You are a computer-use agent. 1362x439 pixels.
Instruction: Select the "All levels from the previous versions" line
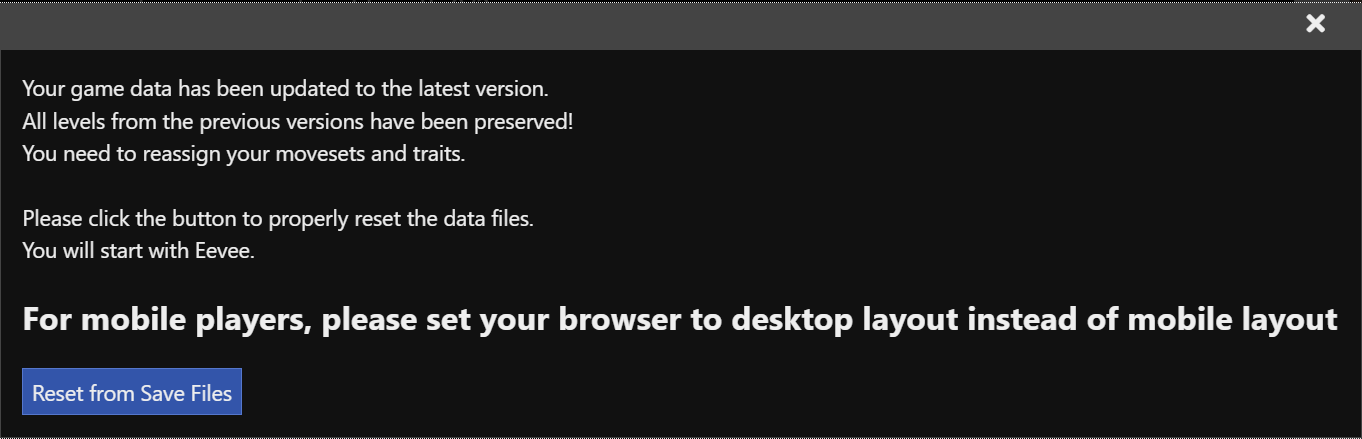[297, 122]
